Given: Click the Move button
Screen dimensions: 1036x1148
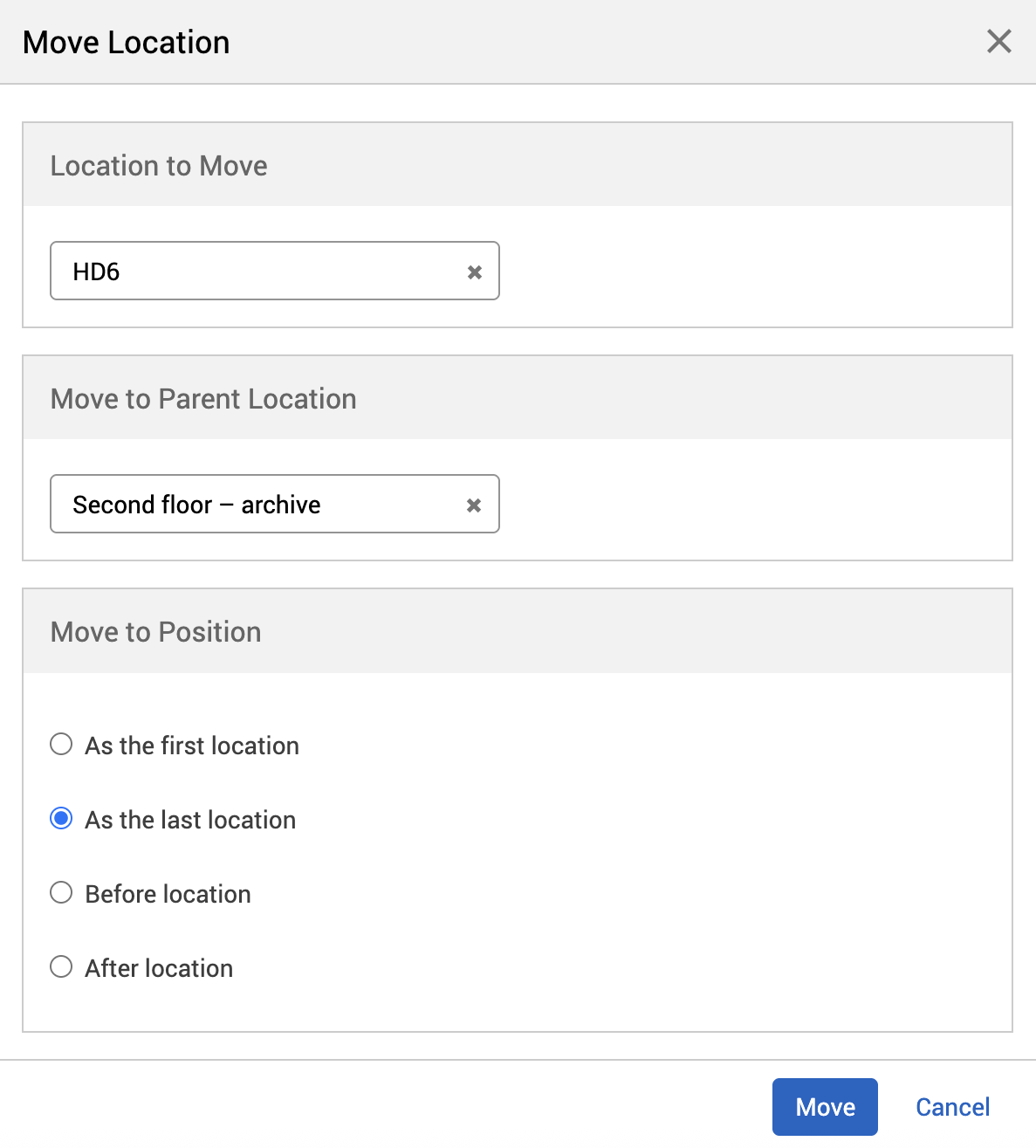Looking at the screenshot, I should pos(824,1106).
